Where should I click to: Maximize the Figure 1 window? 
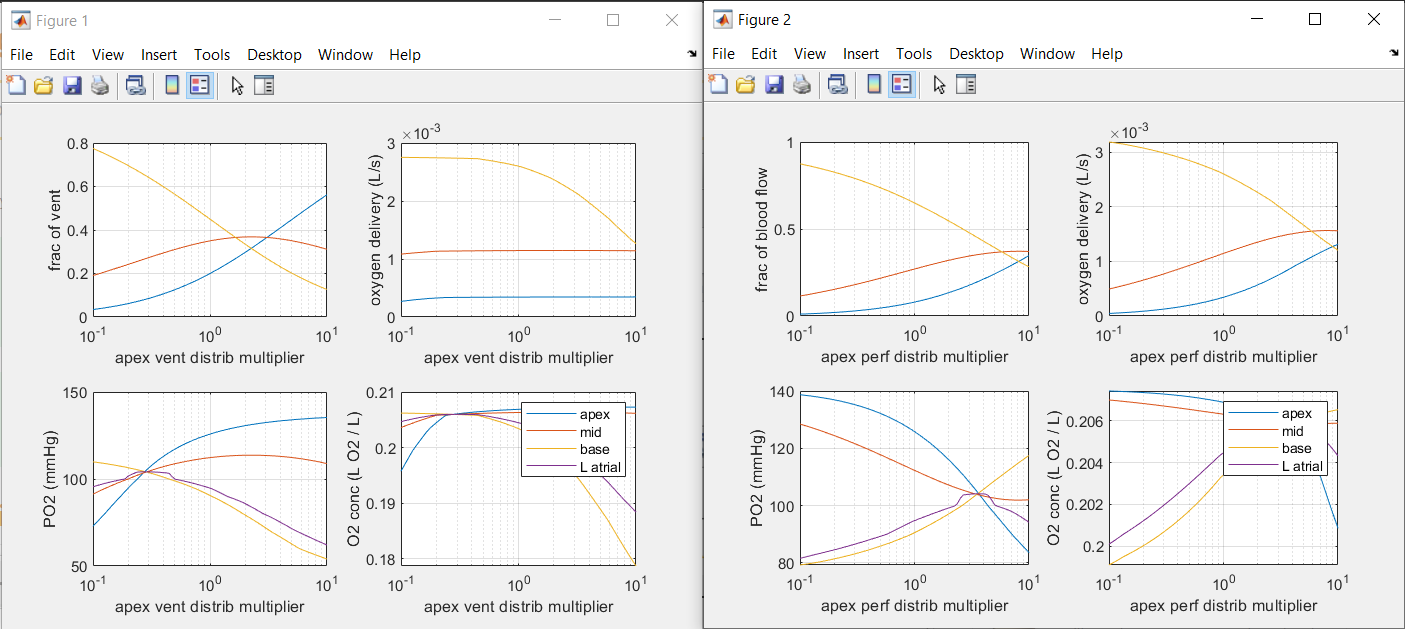coord(613,20)
